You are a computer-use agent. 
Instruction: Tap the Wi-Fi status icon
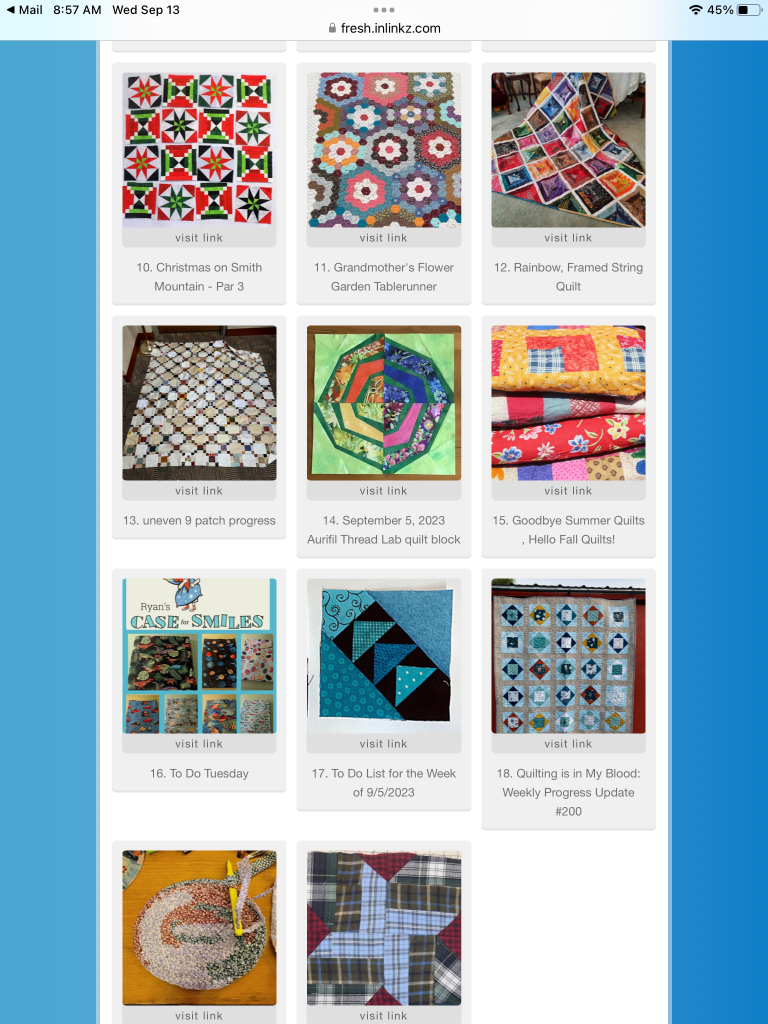(x=696, y=10)
